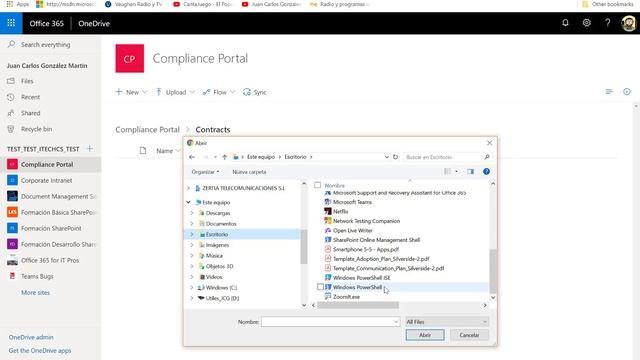Click the Nombre filename input field

coord(331,322)
